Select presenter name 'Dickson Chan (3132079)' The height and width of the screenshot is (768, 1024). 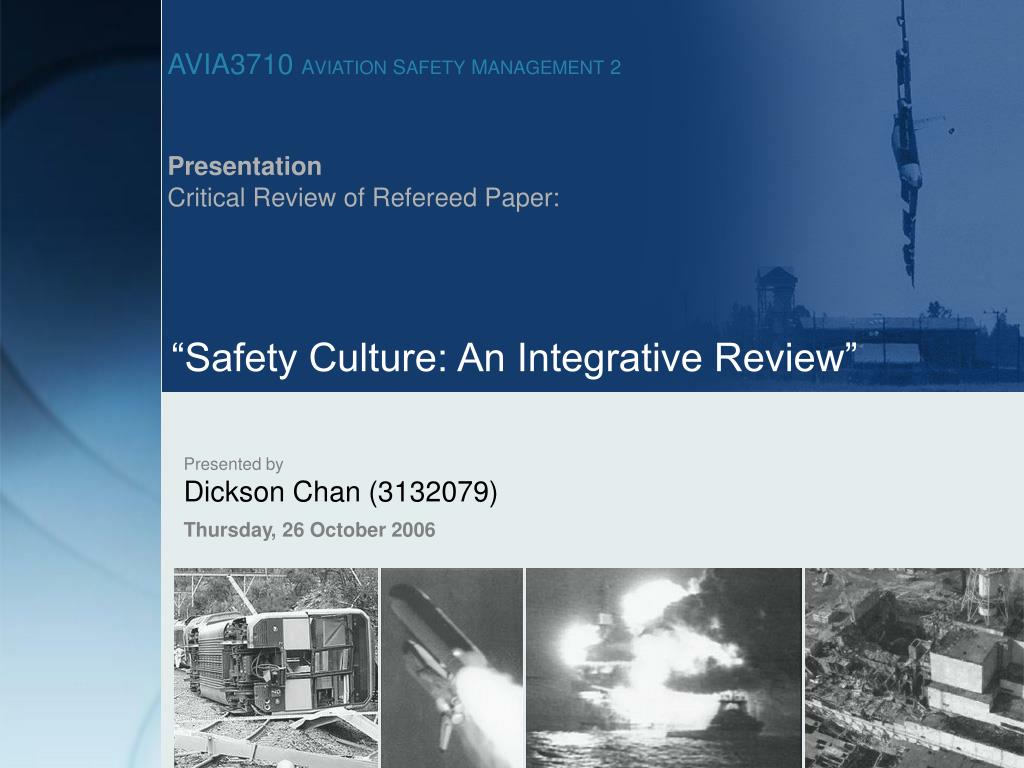tap(340, 492)
